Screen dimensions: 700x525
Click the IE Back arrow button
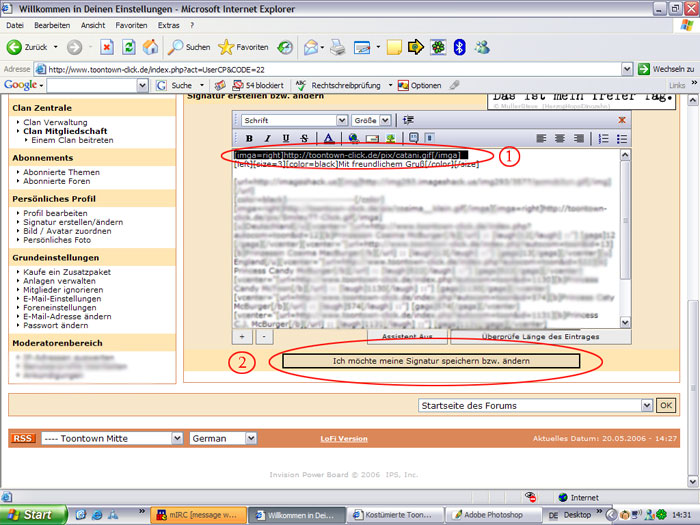click(14, 47)
